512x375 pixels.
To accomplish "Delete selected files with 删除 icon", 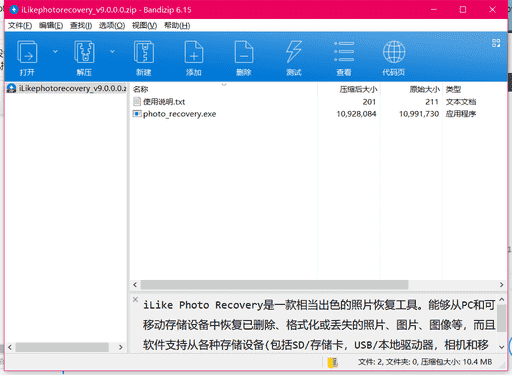I will tap(244, 58).
